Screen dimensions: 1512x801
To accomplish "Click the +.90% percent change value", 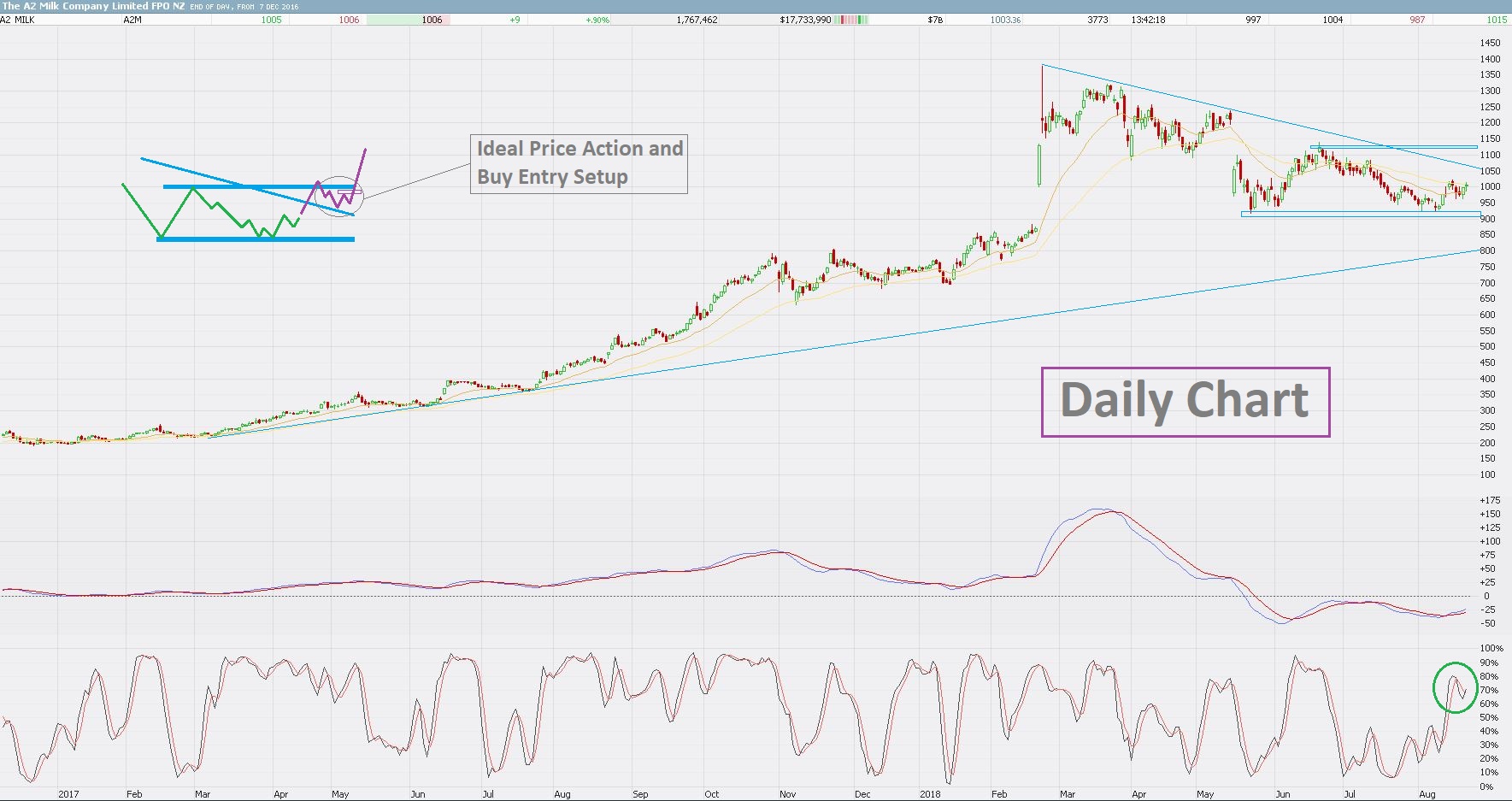I will [597, 20].
